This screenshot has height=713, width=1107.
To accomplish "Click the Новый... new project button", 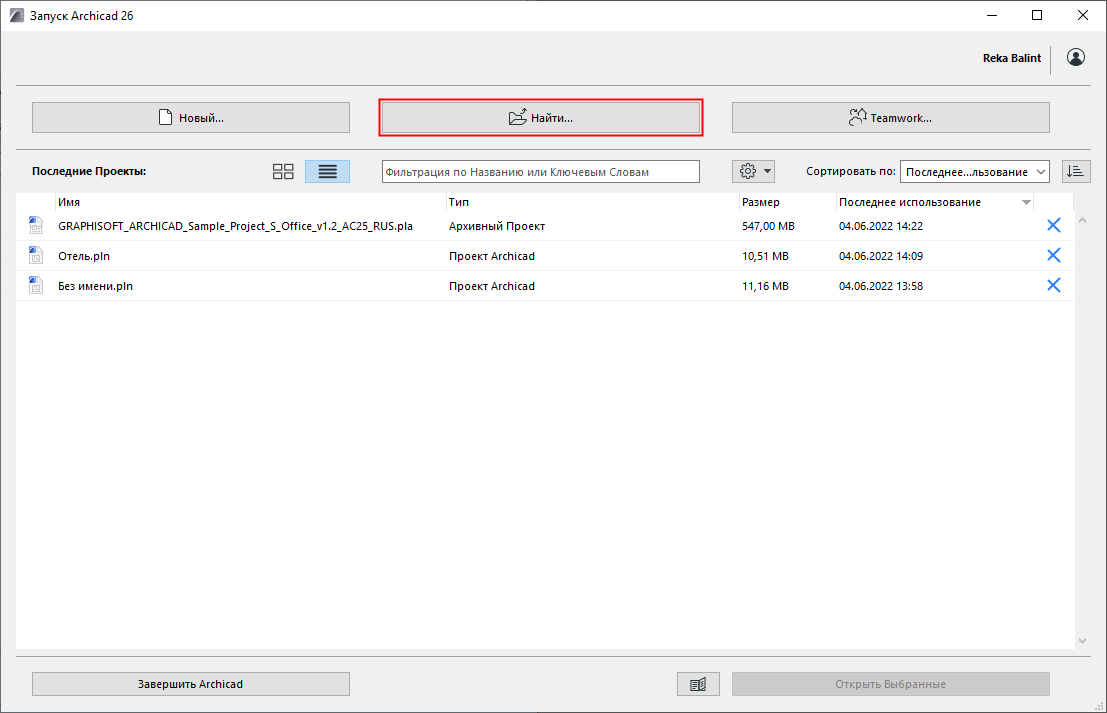I will [191, 117].
